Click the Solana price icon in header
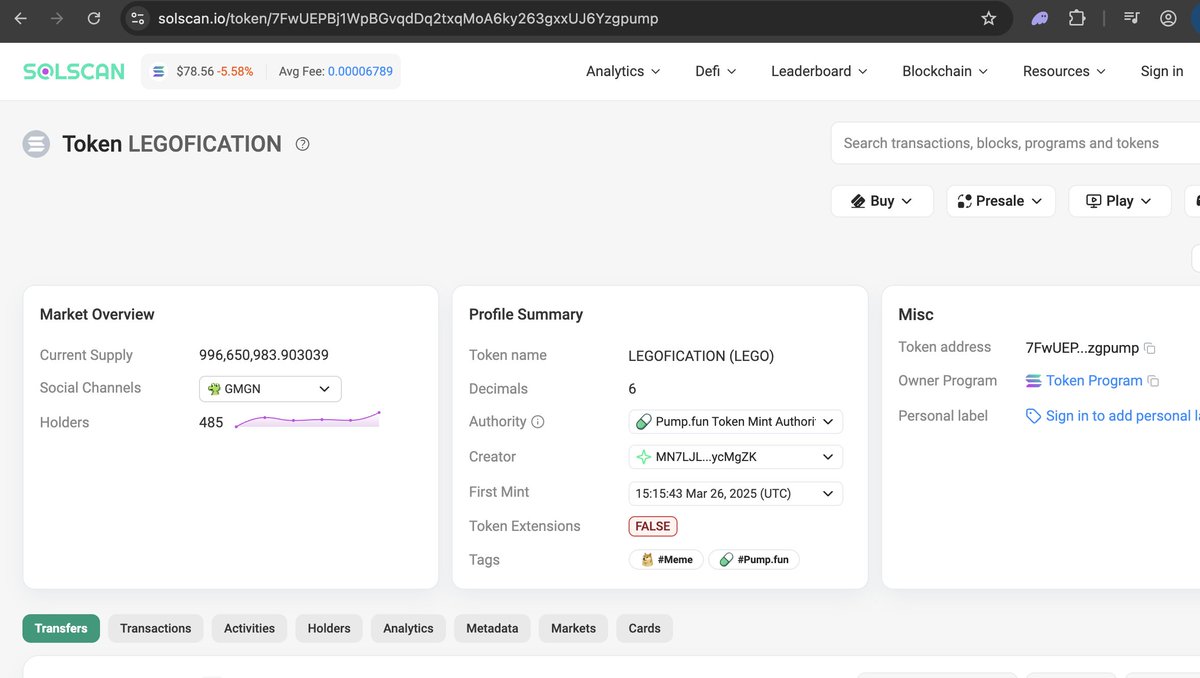Screen dimensions: 1200x678 click(158, 72)
